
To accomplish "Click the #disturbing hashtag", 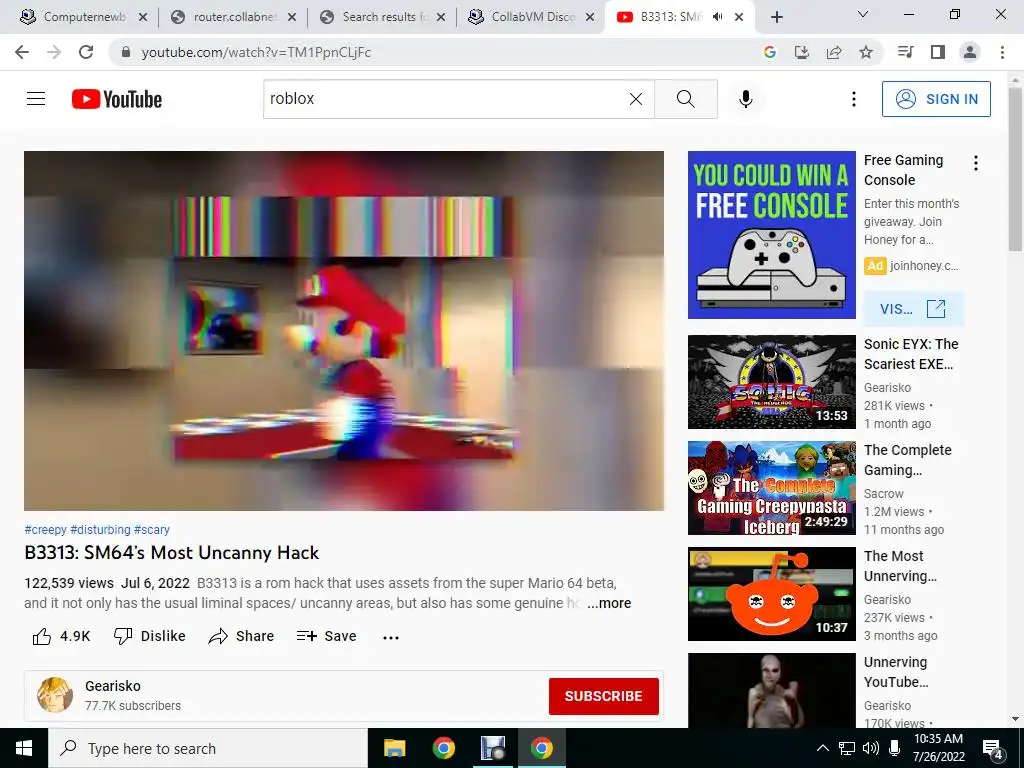I will [100, 530].
